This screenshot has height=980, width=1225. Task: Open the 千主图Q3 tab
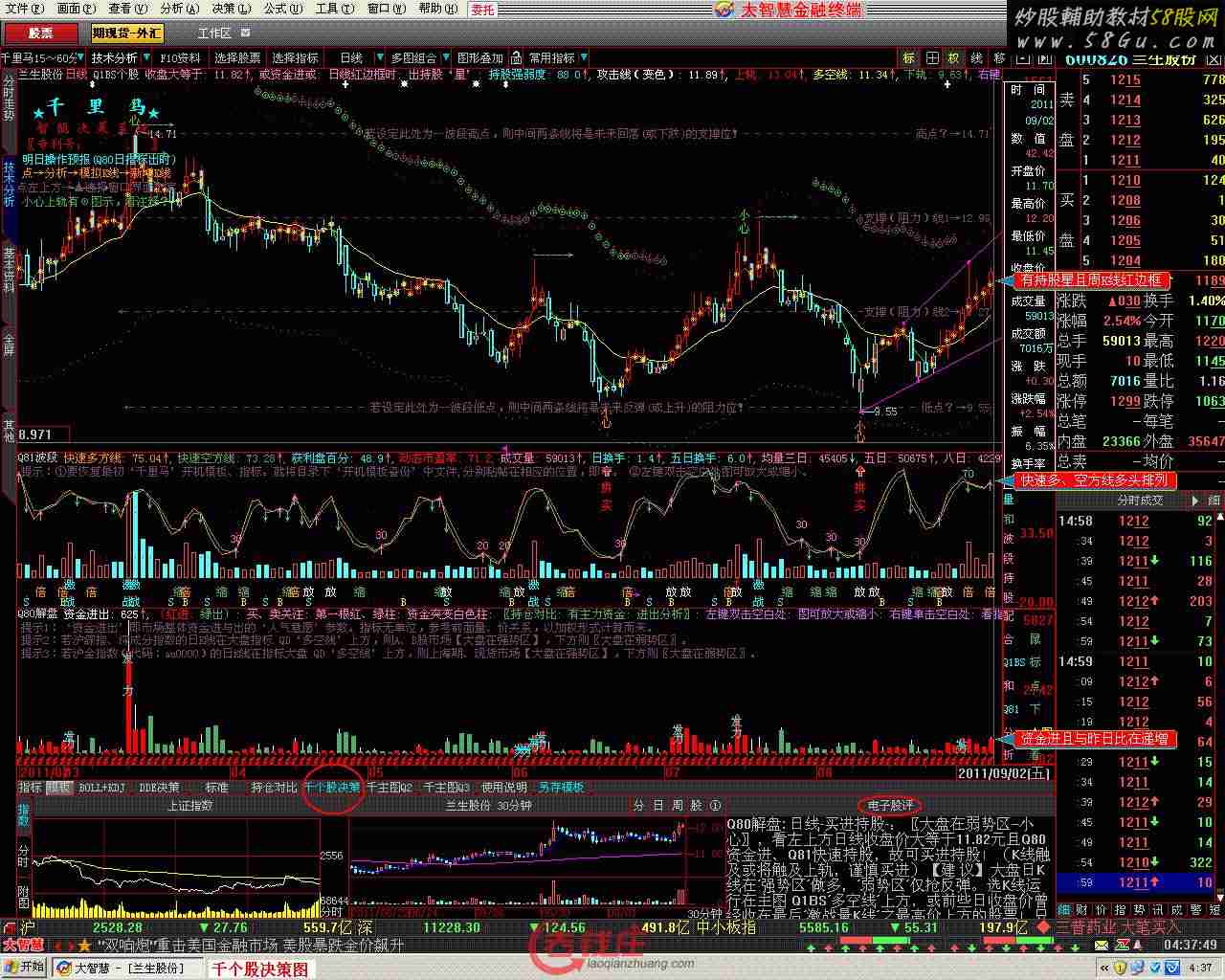(447, 788)
